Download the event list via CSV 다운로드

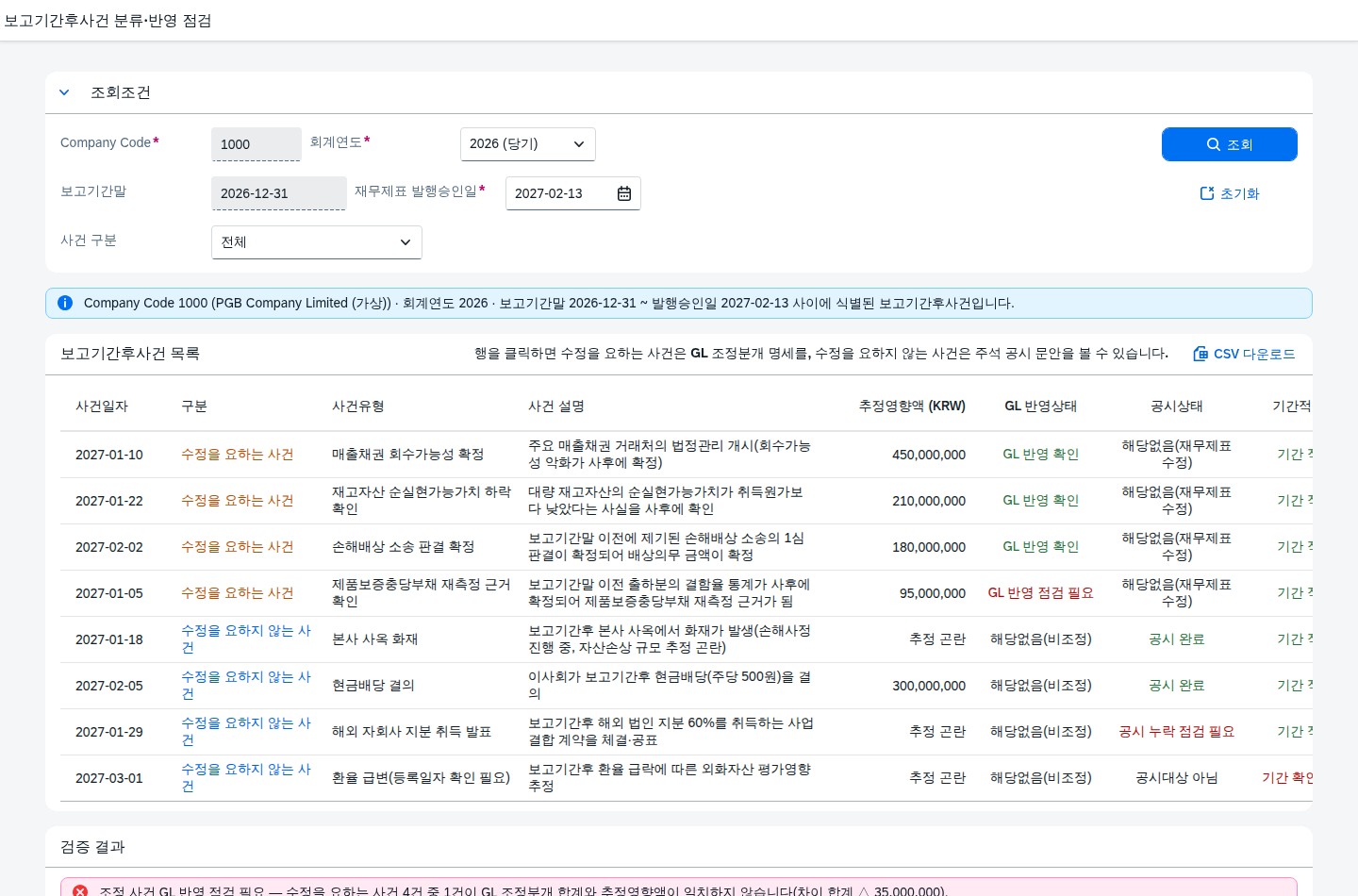tap(1244, 354)
